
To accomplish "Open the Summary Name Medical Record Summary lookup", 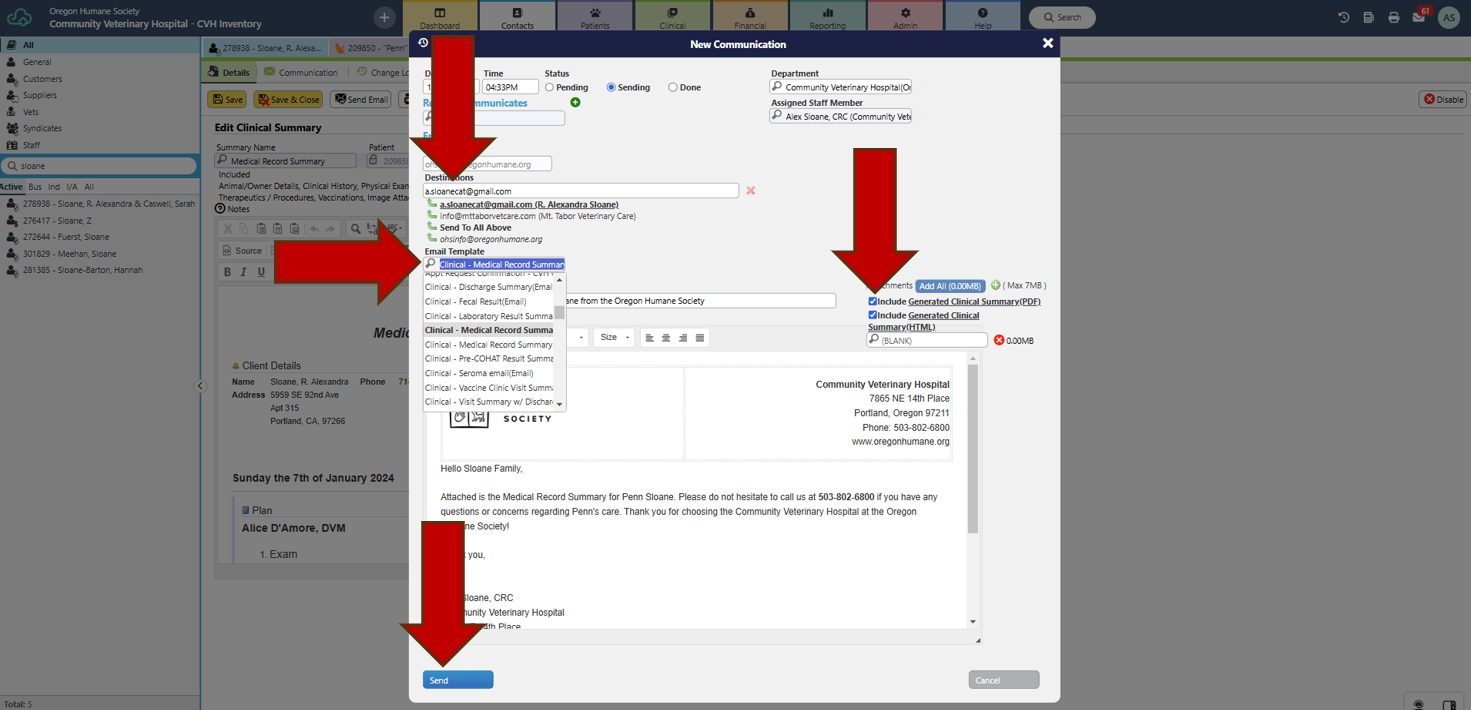I will [x=286, y=160].
